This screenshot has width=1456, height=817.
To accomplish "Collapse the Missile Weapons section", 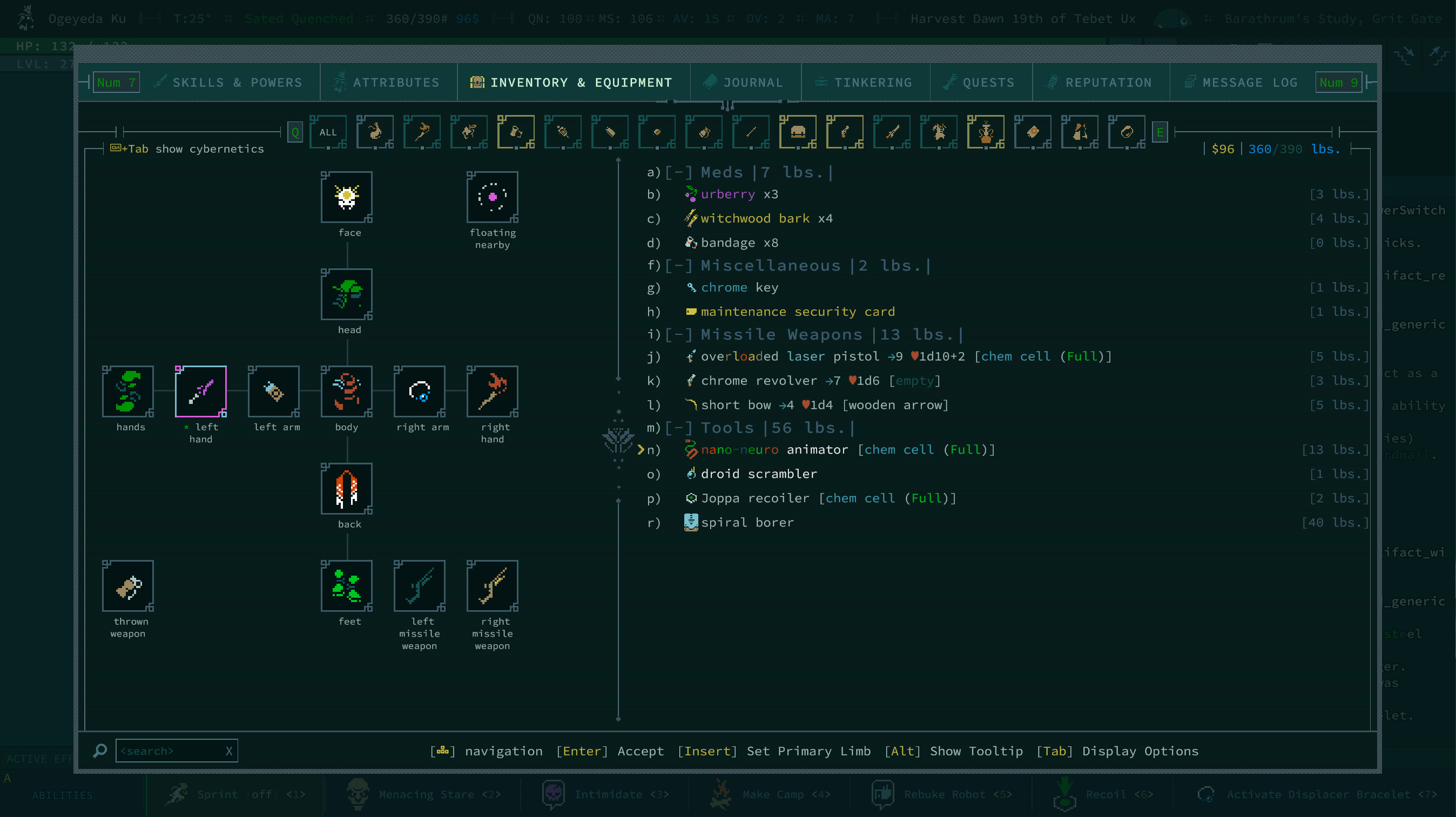I will [x=679, y=334].
